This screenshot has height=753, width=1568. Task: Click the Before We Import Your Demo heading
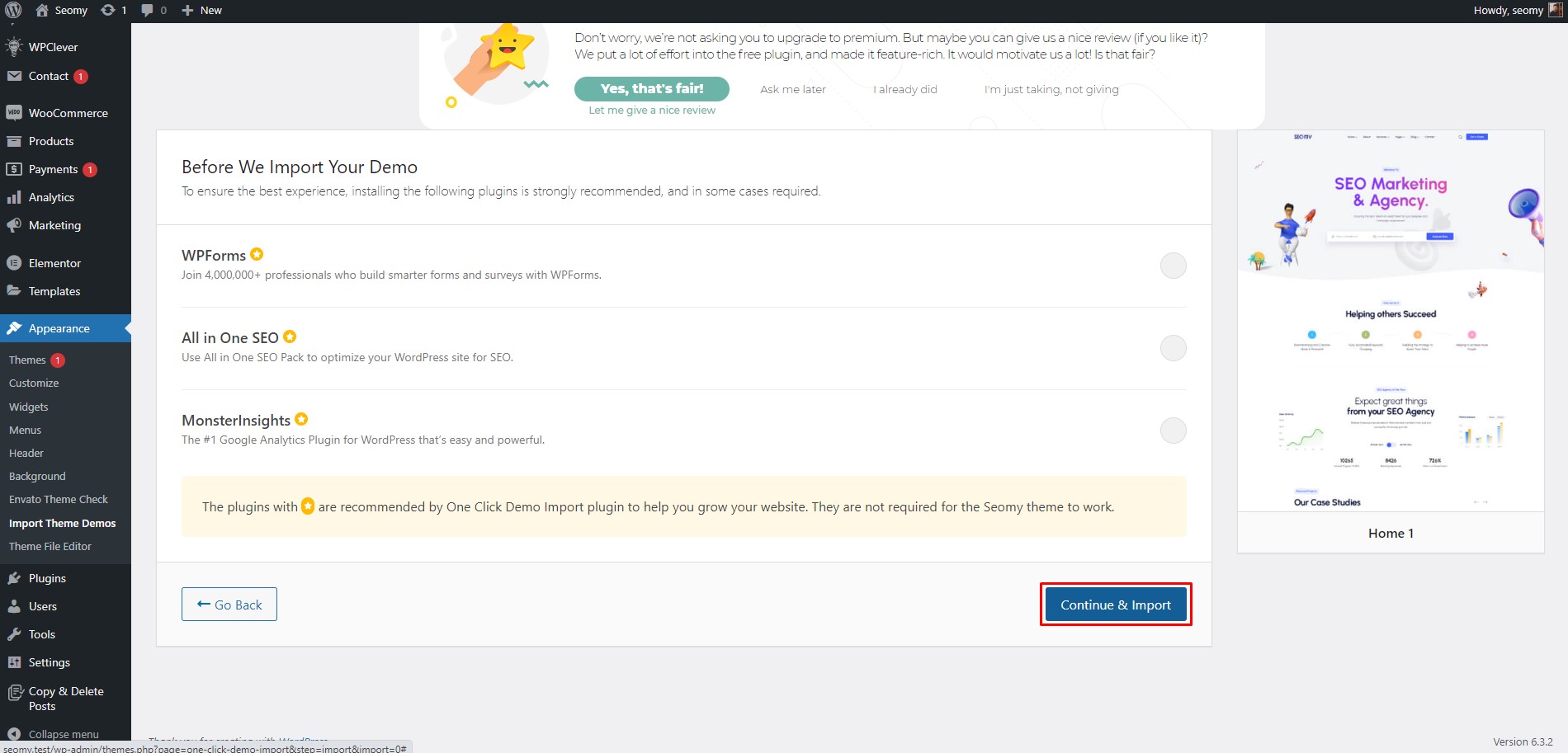(x=300, y=167)
